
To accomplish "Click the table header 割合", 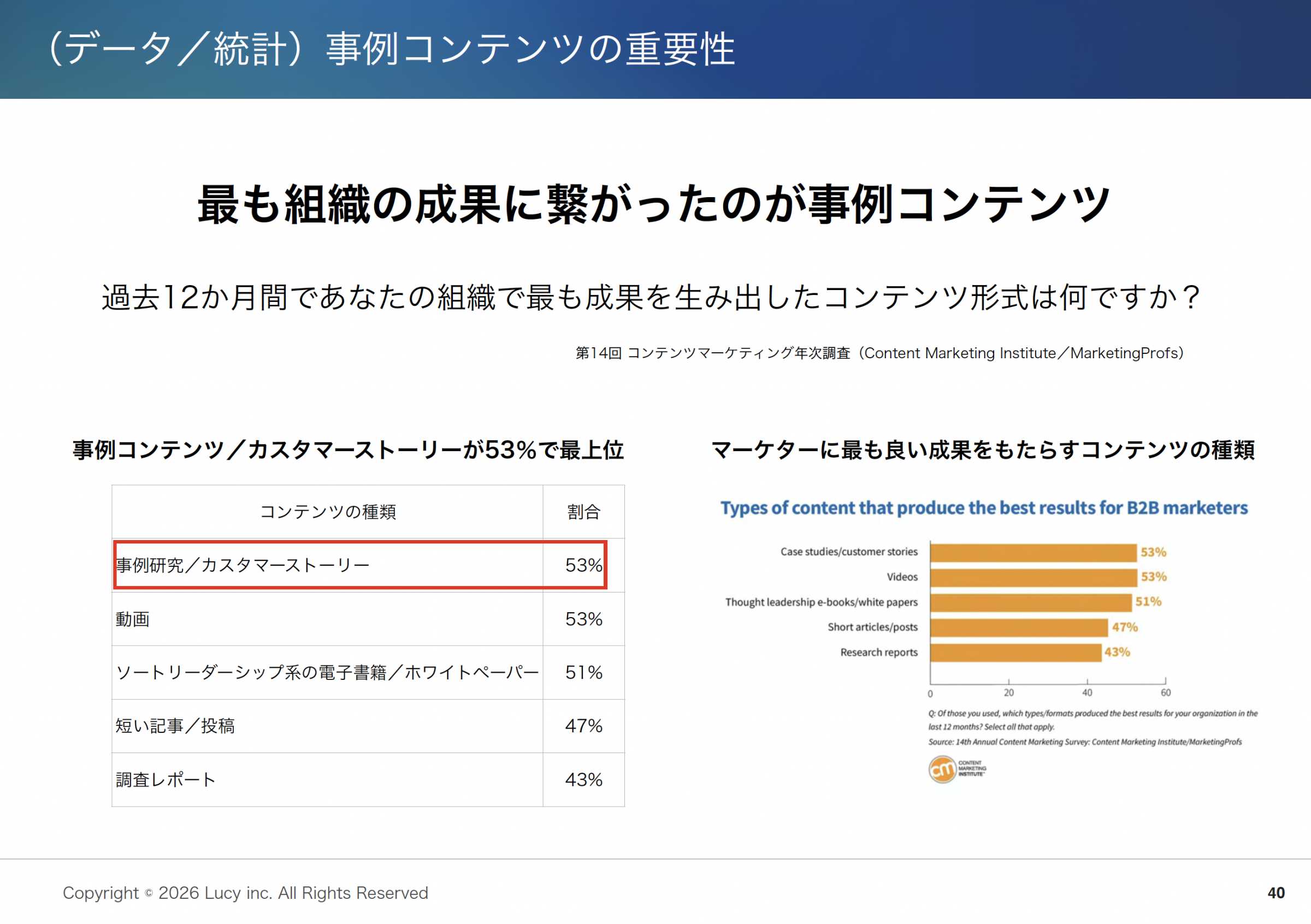I will pos(583,512).
